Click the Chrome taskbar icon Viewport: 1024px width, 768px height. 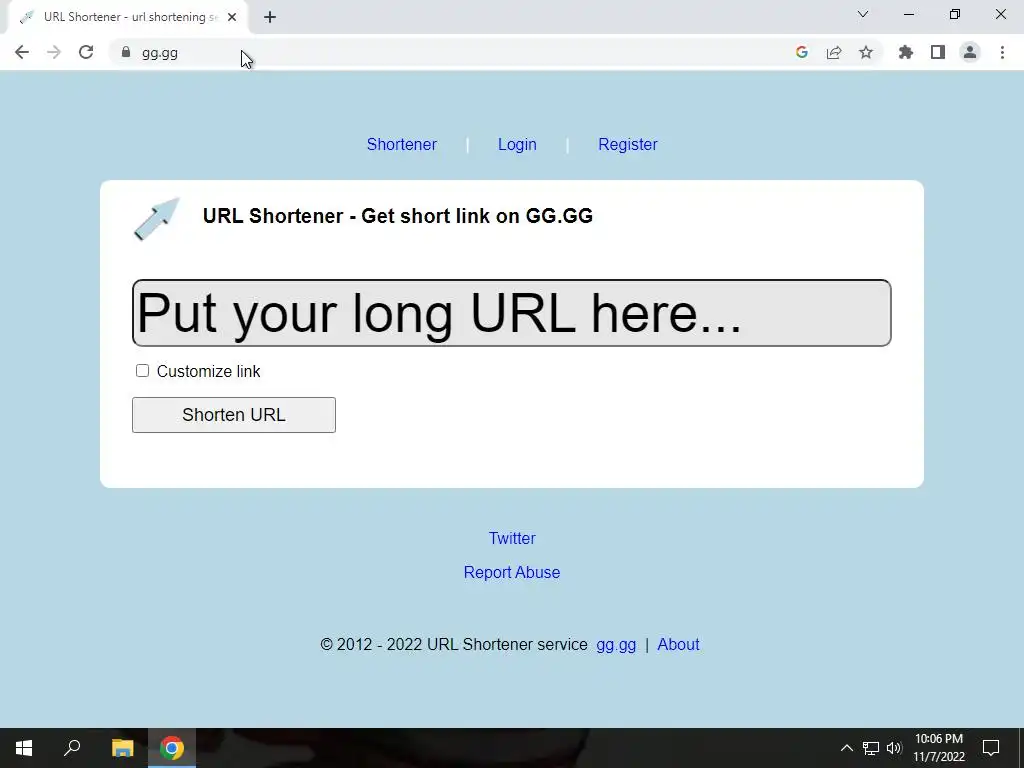(x=172, y=748)
